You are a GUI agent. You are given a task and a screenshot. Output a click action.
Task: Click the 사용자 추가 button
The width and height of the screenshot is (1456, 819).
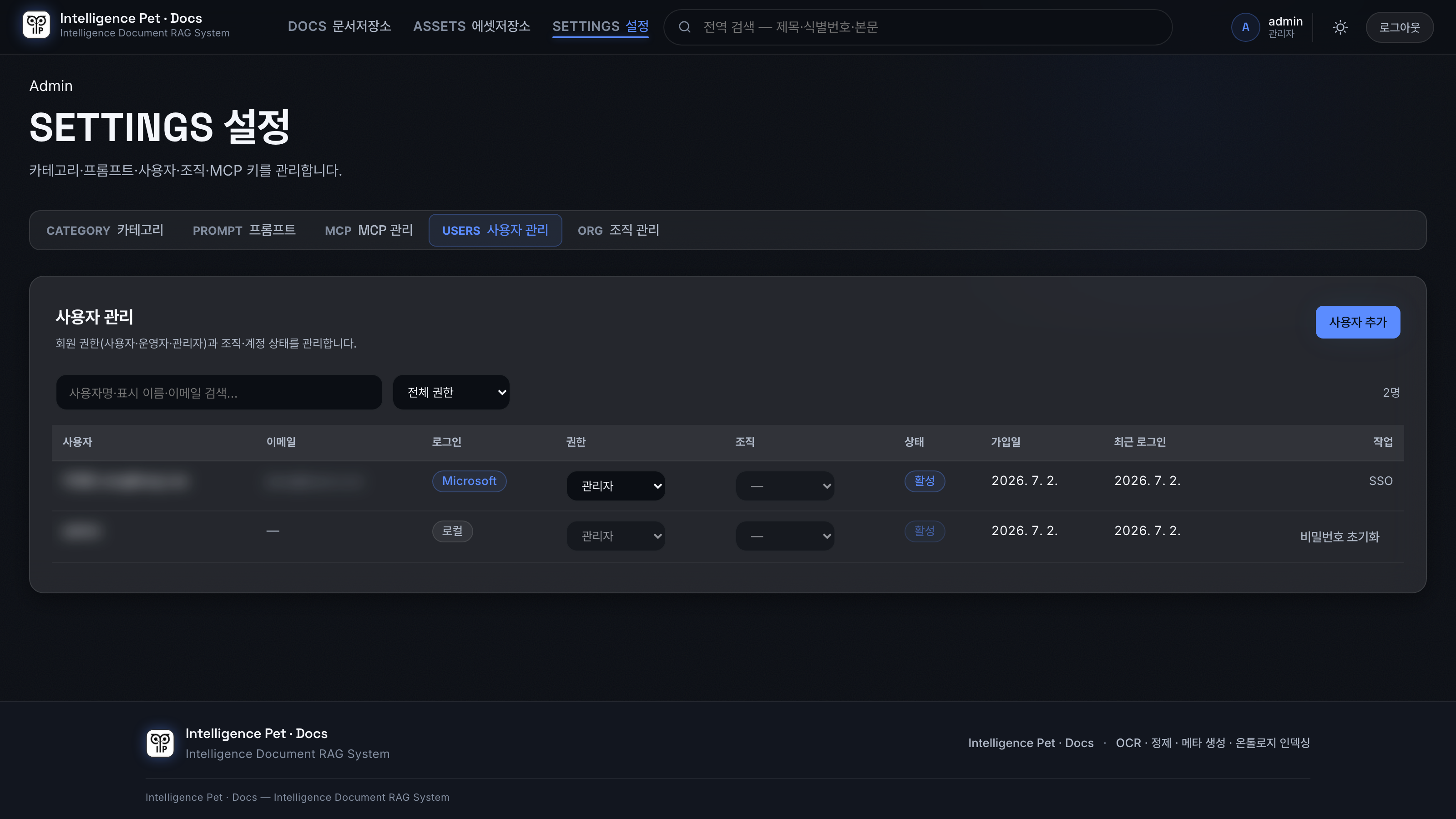pos(1358,322)
